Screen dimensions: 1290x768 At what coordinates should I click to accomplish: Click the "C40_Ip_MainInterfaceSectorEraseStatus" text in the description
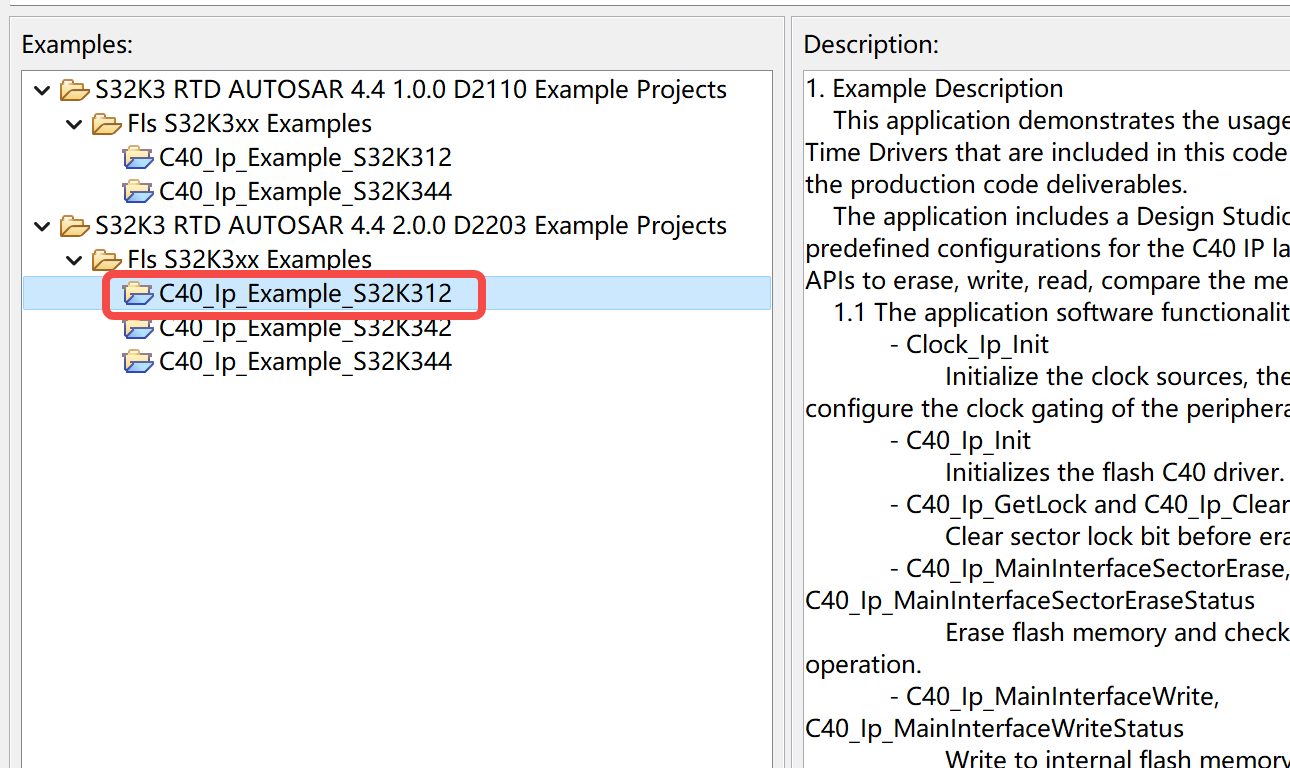[x=1030, y=601]
